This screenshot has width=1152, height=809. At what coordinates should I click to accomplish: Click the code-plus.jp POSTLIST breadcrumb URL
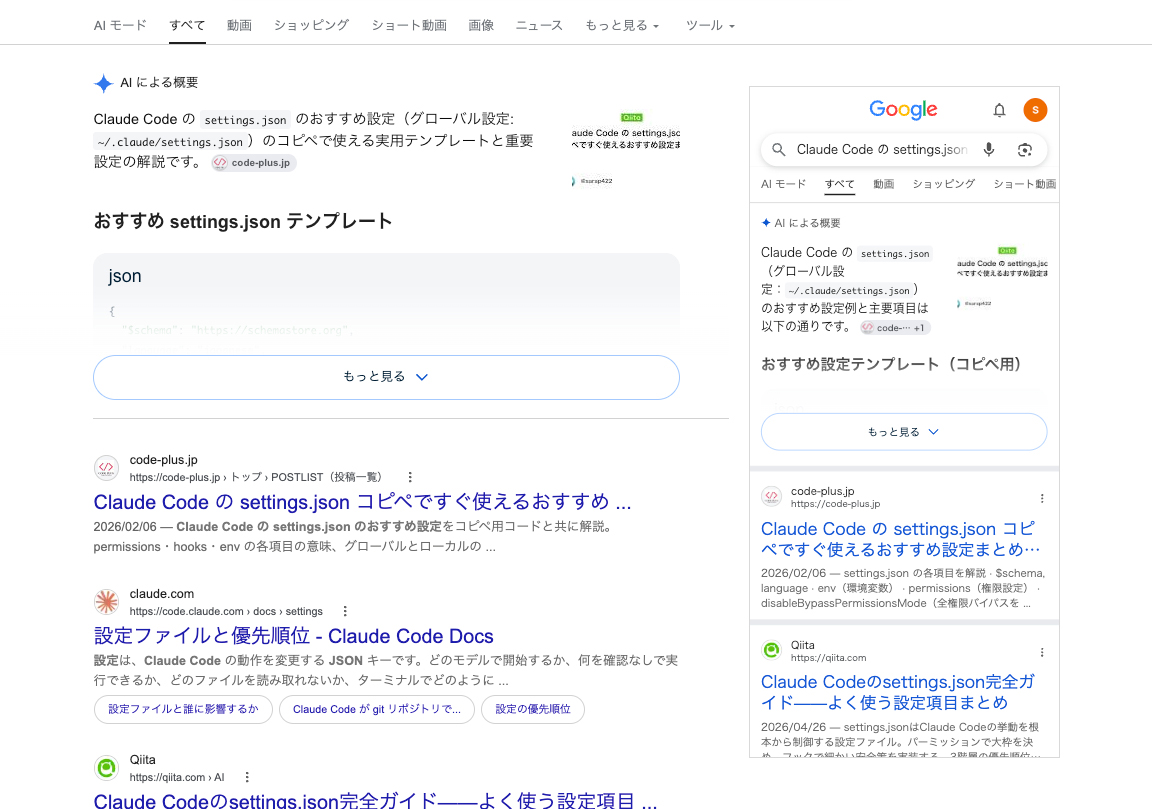(256, 478)
